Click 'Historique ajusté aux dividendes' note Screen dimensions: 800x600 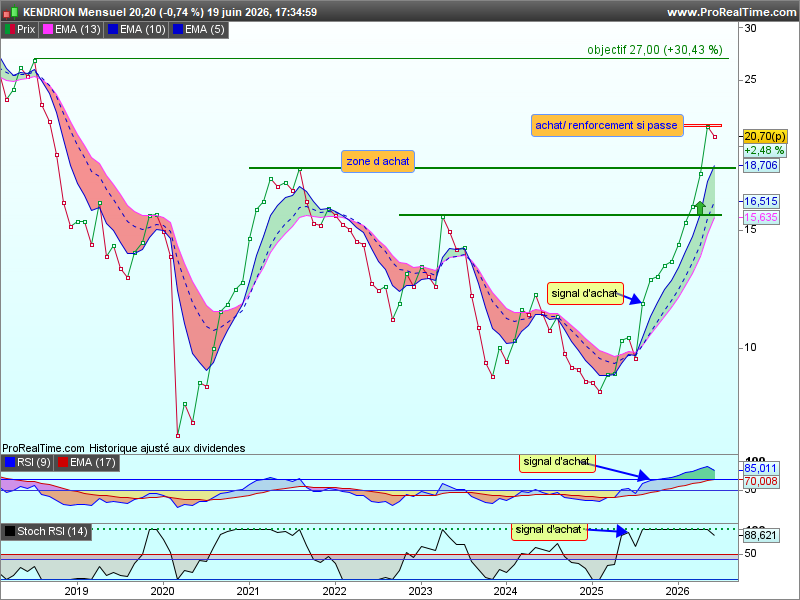(x=167, y=448)
